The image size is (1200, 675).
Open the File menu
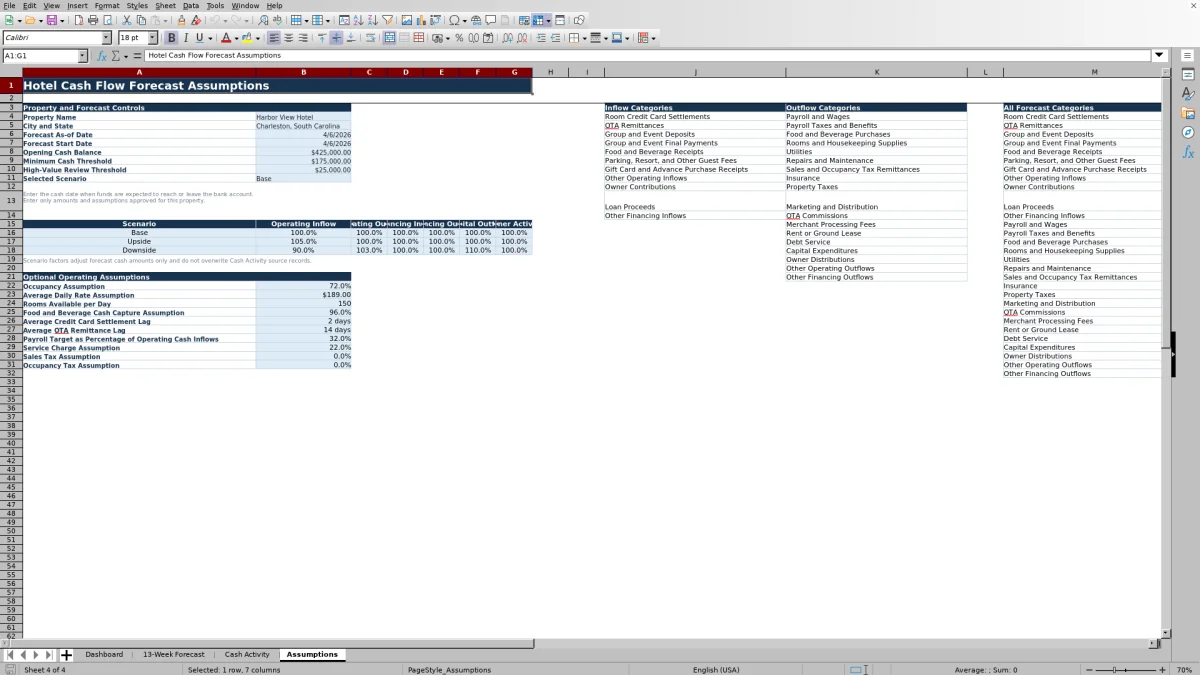coord(9,5)
